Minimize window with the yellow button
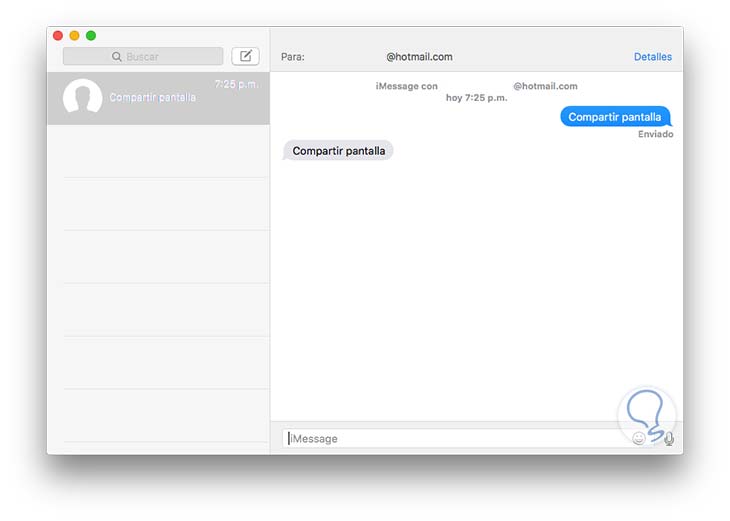Image resolution: width=730 pixels, height=521 pixels. [74, 35]
